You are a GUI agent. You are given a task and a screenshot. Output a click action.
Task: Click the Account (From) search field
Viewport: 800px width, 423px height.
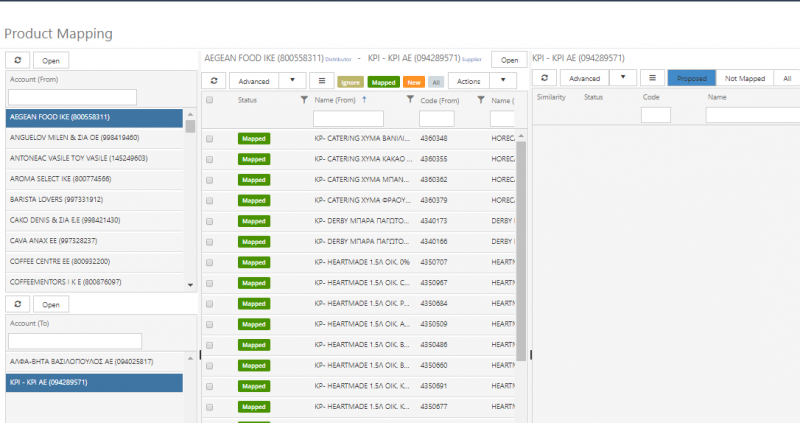[x=72, y=97]
